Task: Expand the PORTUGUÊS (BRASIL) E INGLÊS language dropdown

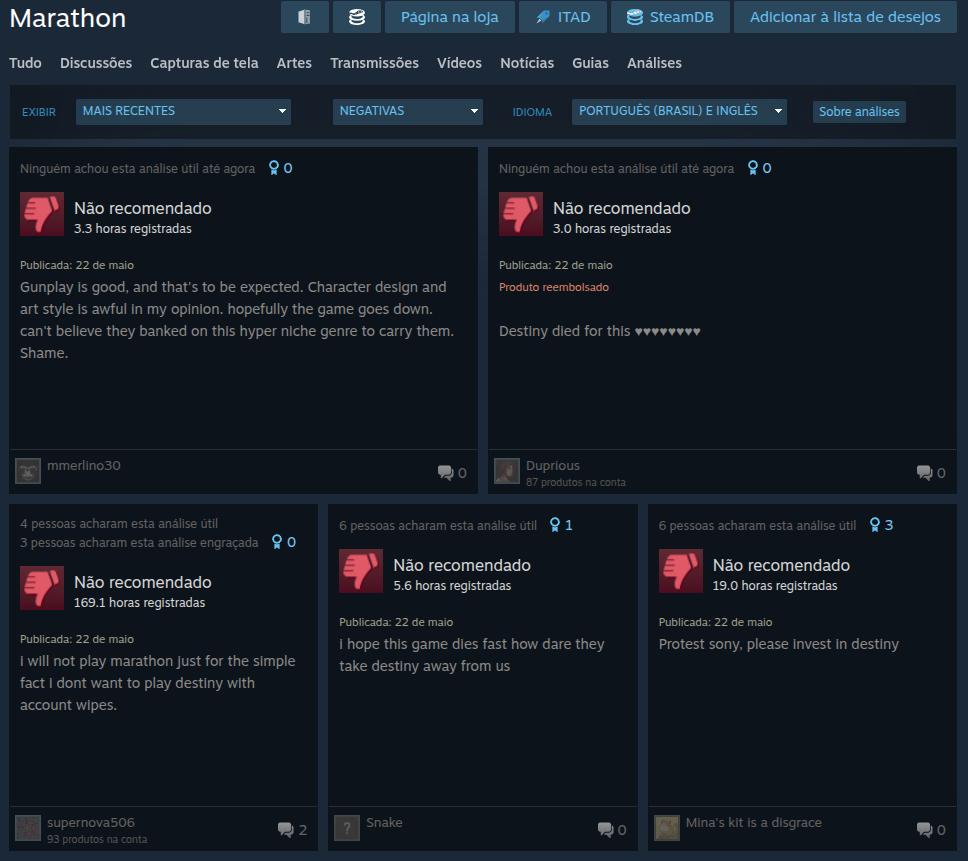Action: pos(679,112)
